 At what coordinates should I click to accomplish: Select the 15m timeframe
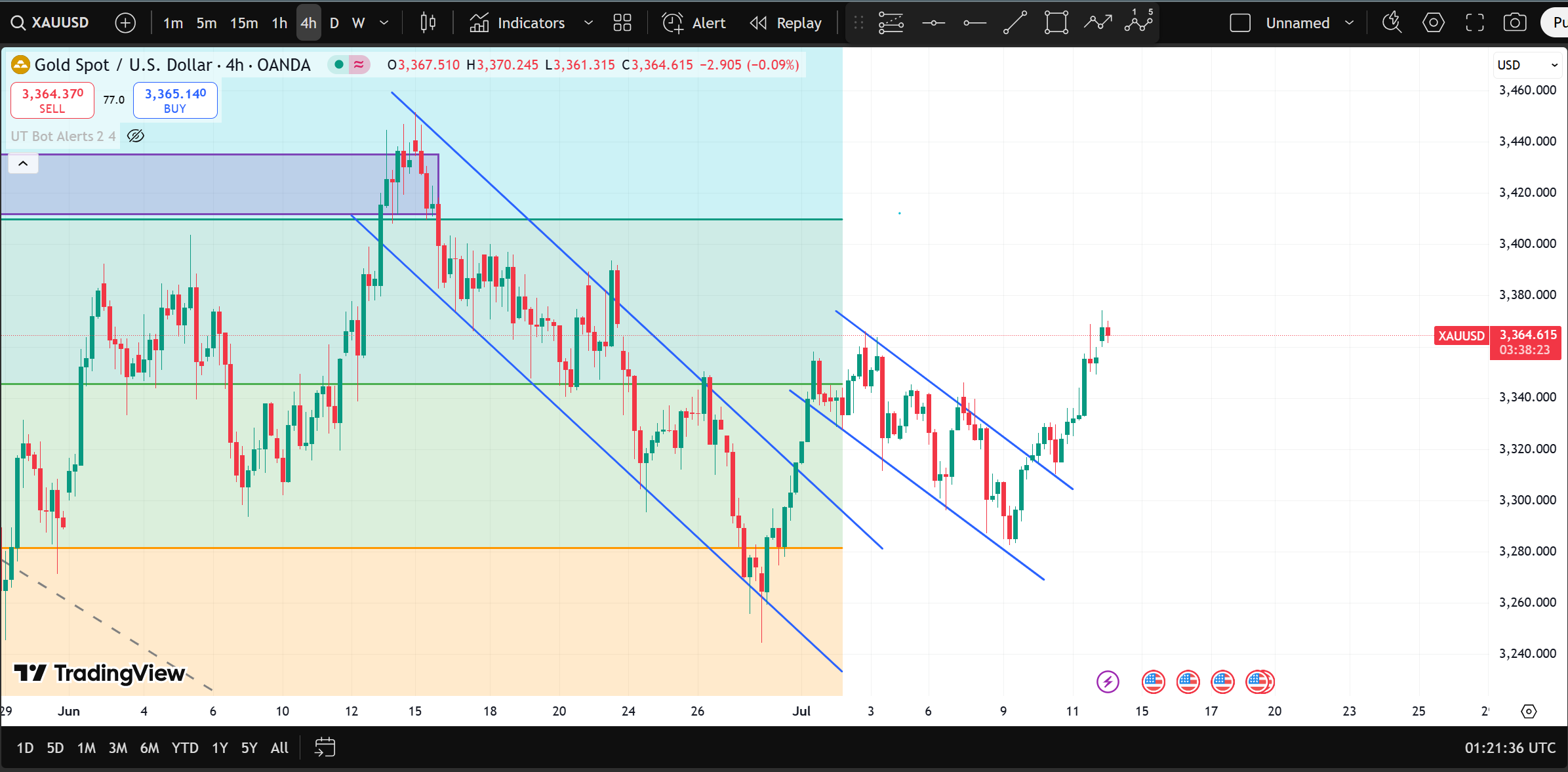click(243, 23)
